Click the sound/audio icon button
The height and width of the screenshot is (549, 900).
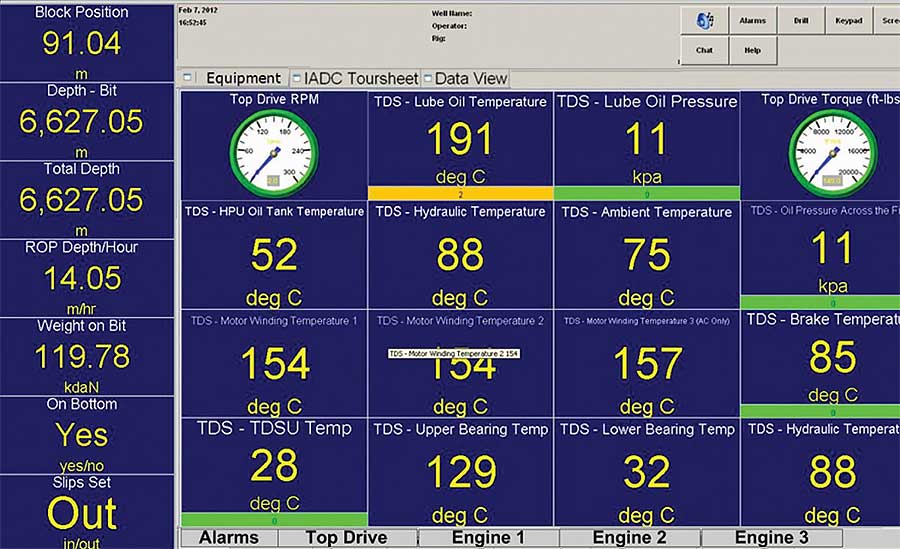tap(705, 20)
